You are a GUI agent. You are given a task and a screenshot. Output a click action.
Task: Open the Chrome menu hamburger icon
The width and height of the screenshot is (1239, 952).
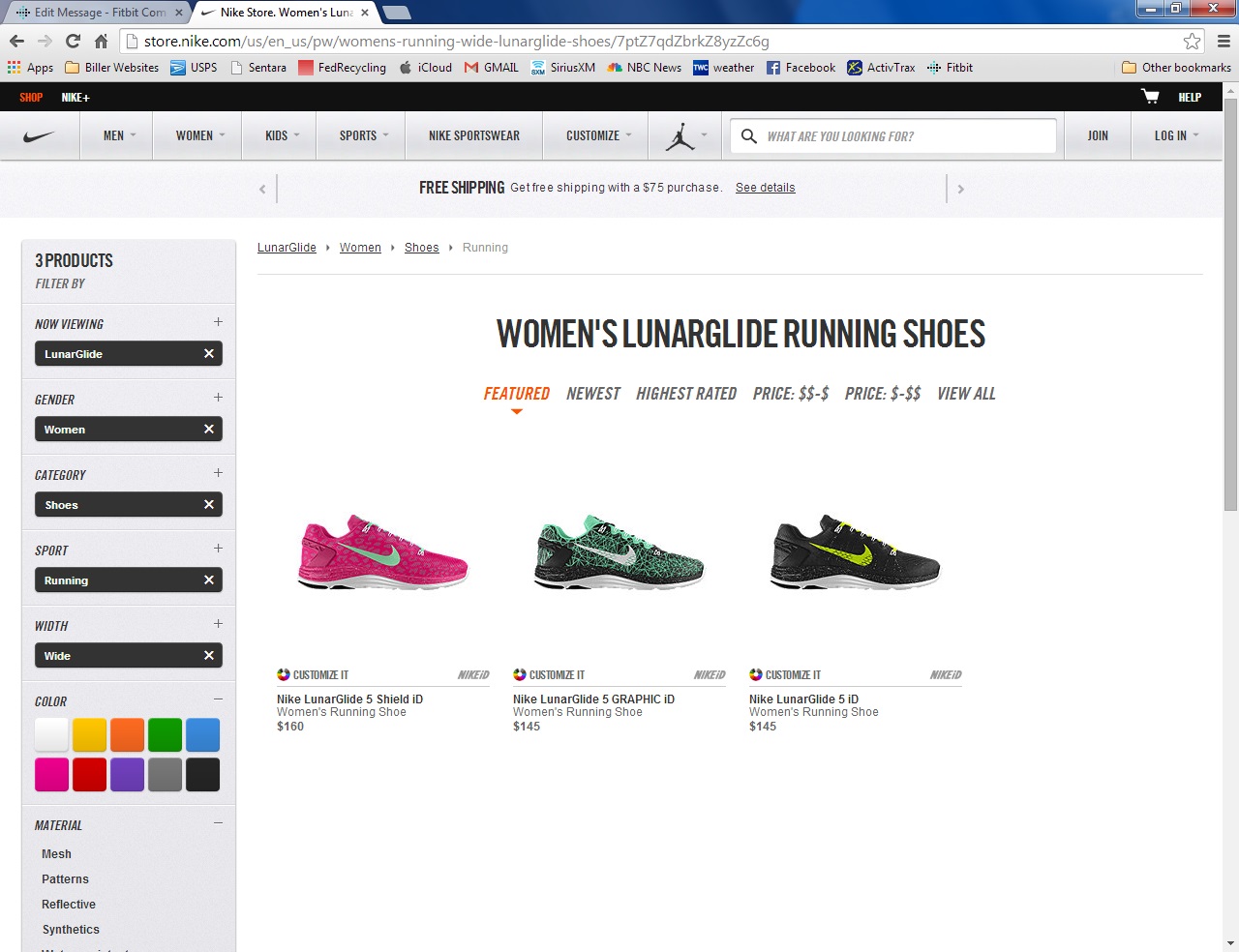(x=1224, y=42)
